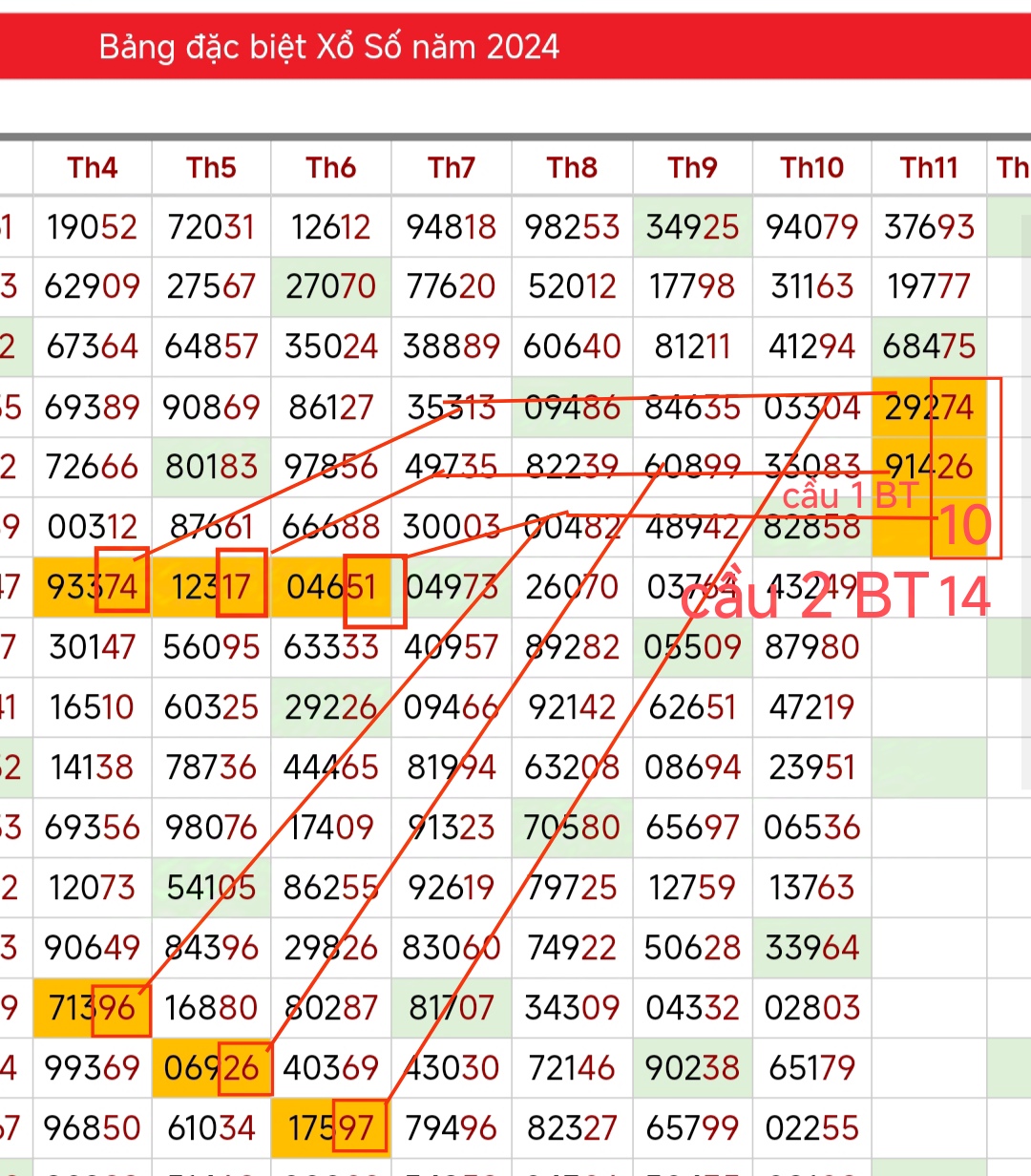The height and width of the screenshot is (1176, 1031).
Task: Click the Th4 column header
Action: coord(93,168)
